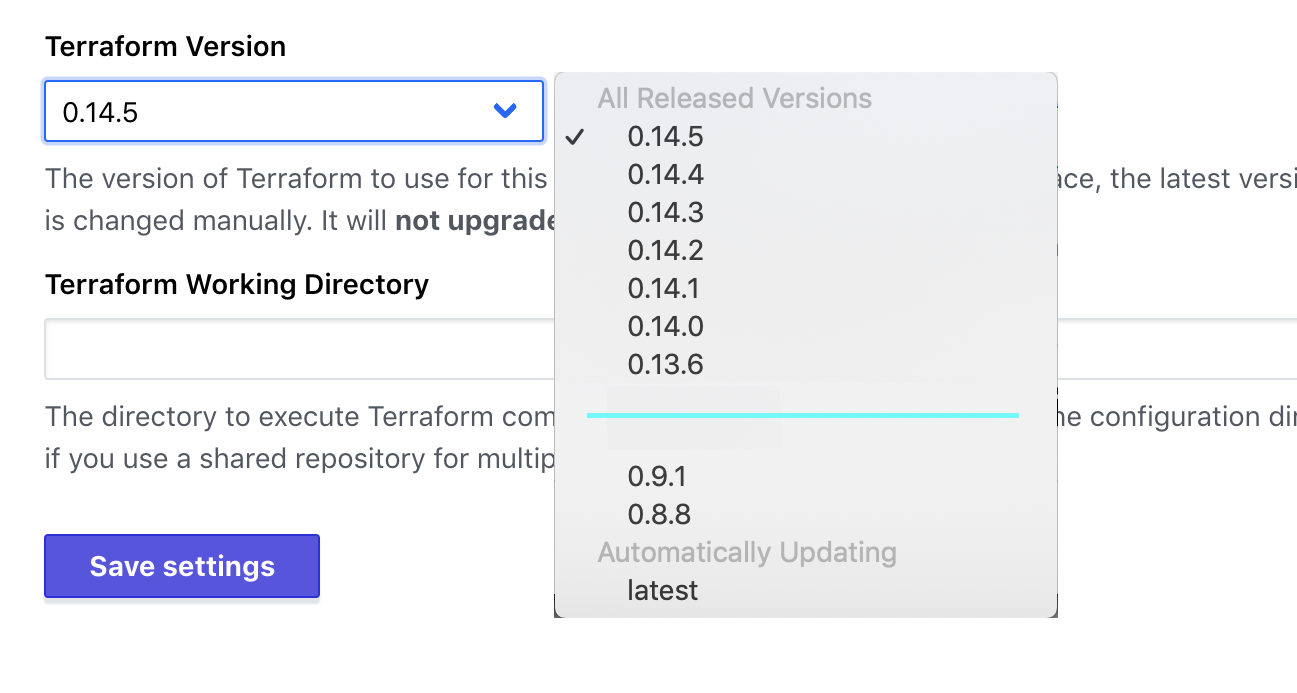Click the Terraform Version label
The image size is (1297, 693).
[x=166, y=47]
